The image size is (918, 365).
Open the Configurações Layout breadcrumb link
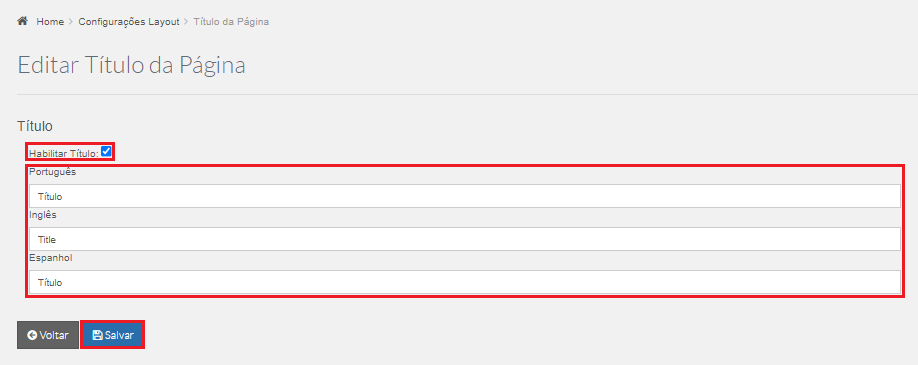129,22
